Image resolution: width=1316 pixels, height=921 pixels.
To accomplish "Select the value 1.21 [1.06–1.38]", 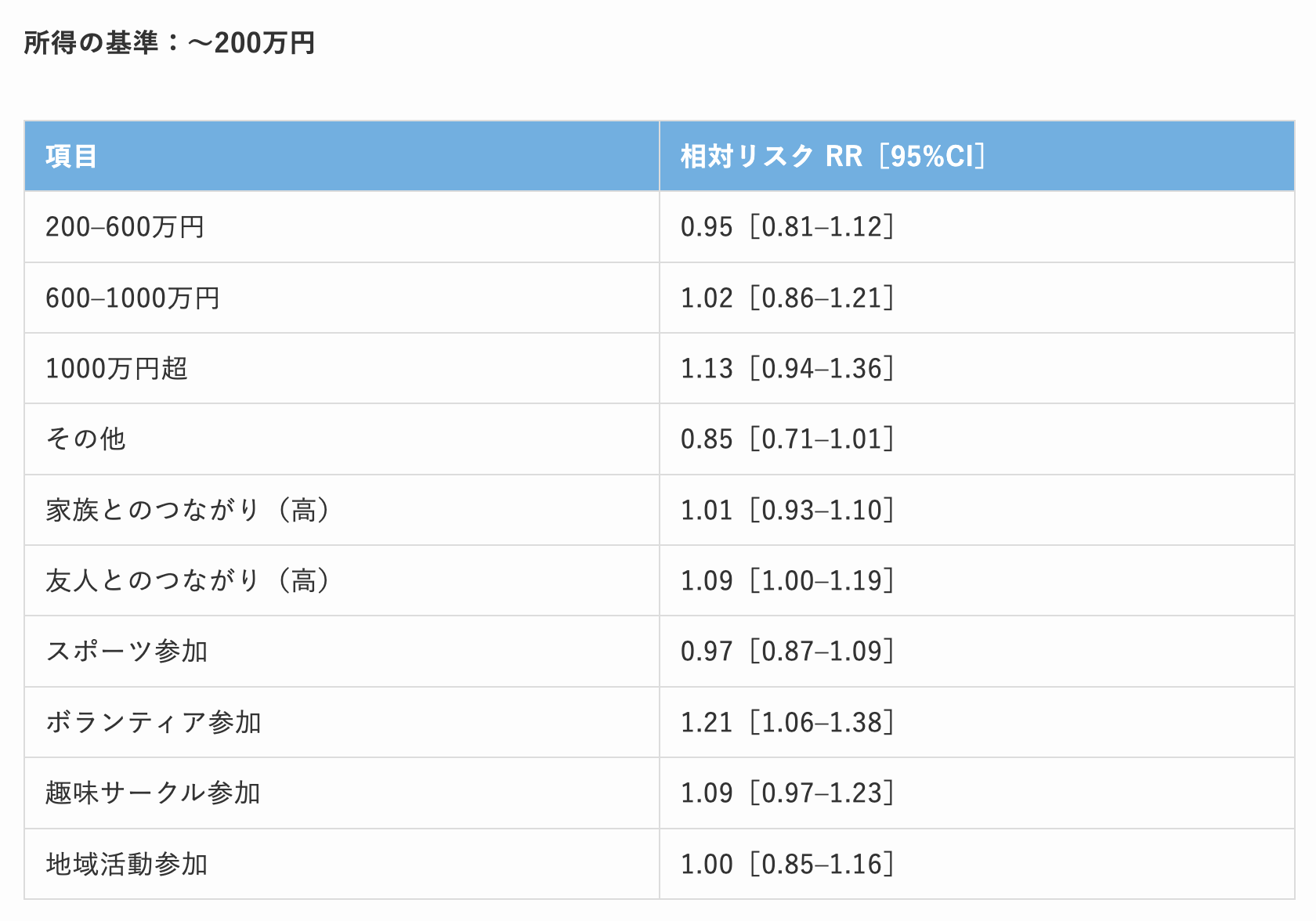I will 786,723.
